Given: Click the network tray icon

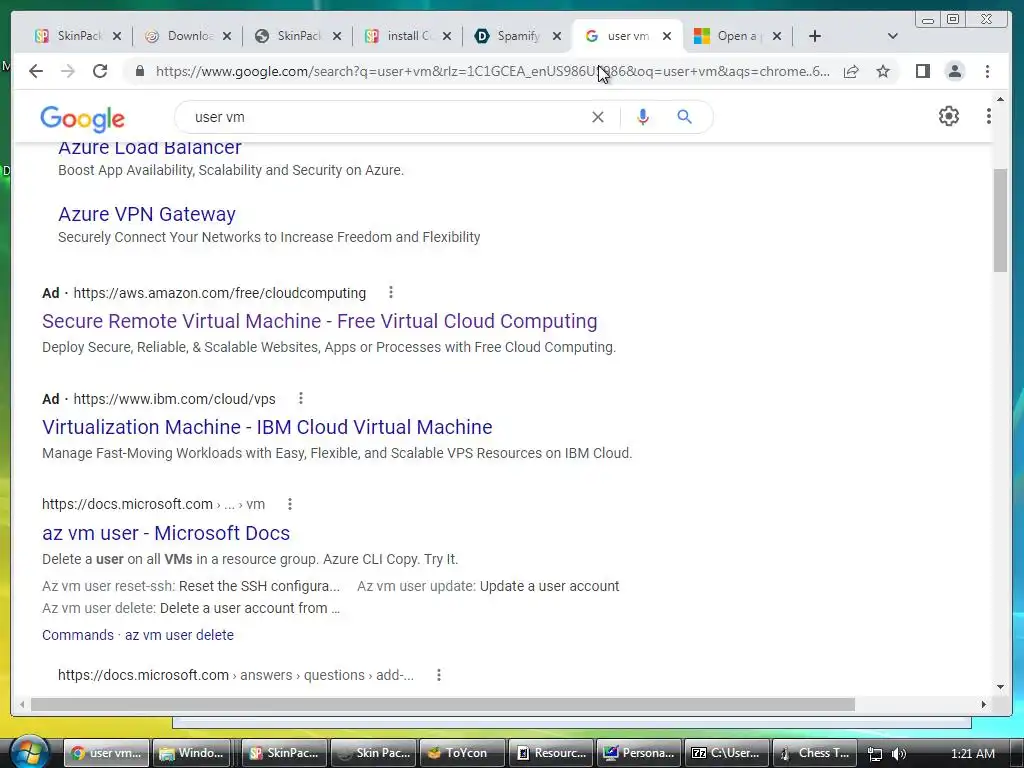Looking at the screenshot, I should 875,754.
